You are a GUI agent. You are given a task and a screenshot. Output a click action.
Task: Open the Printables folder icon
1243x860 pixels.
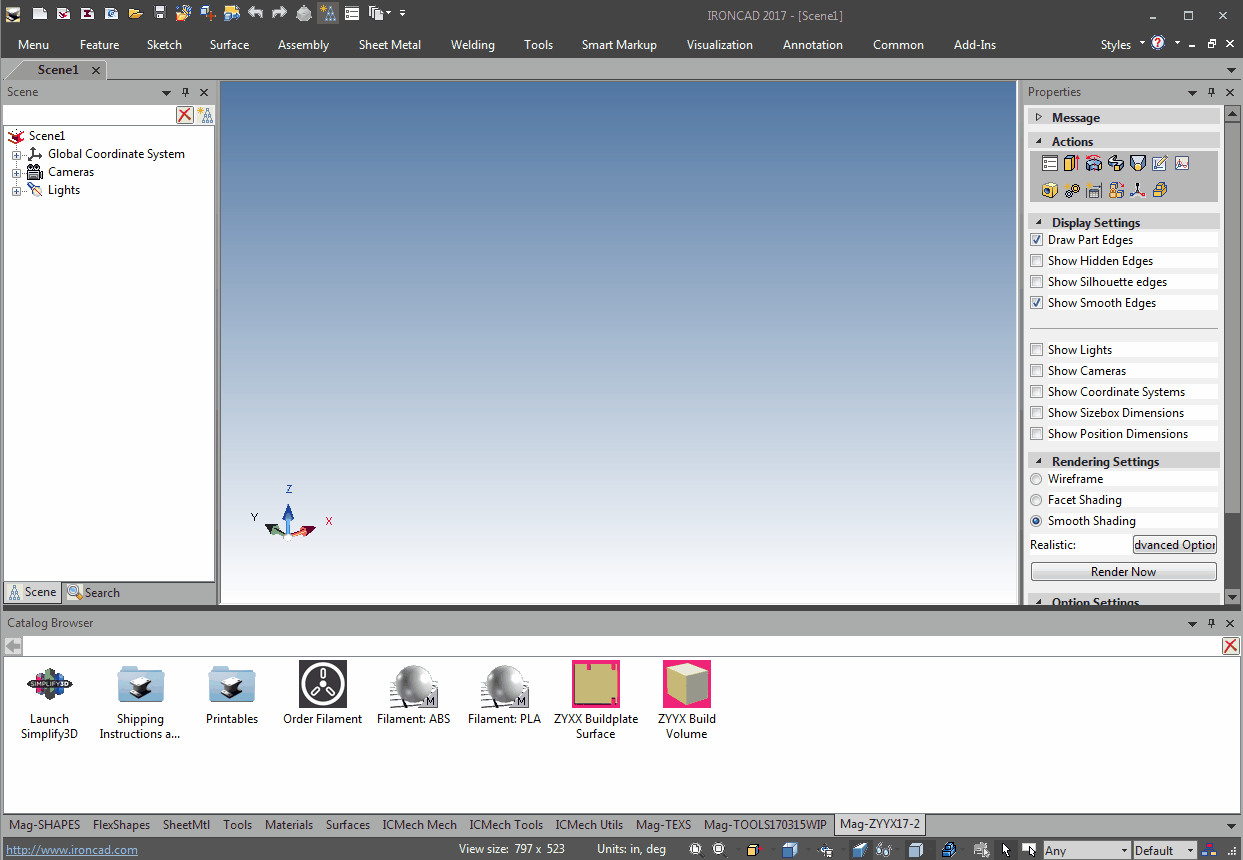pyautogui.click(x=231, y=685)
